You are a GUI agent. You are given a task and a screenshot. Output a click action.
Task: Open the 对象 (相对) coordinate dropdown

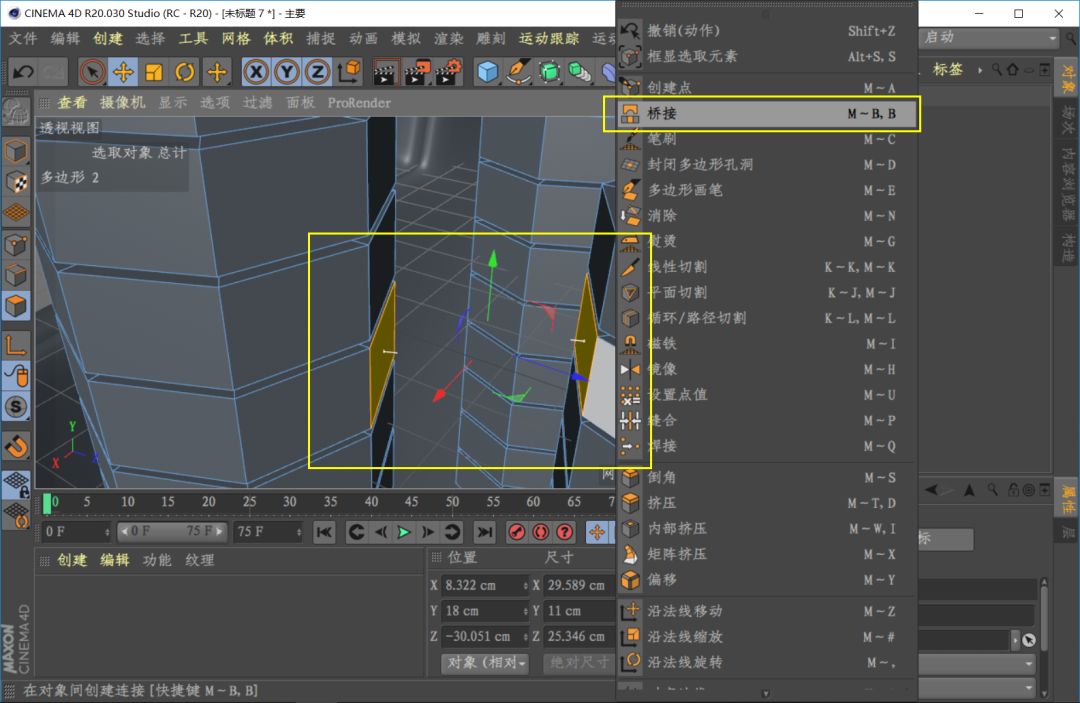point(486,663)
